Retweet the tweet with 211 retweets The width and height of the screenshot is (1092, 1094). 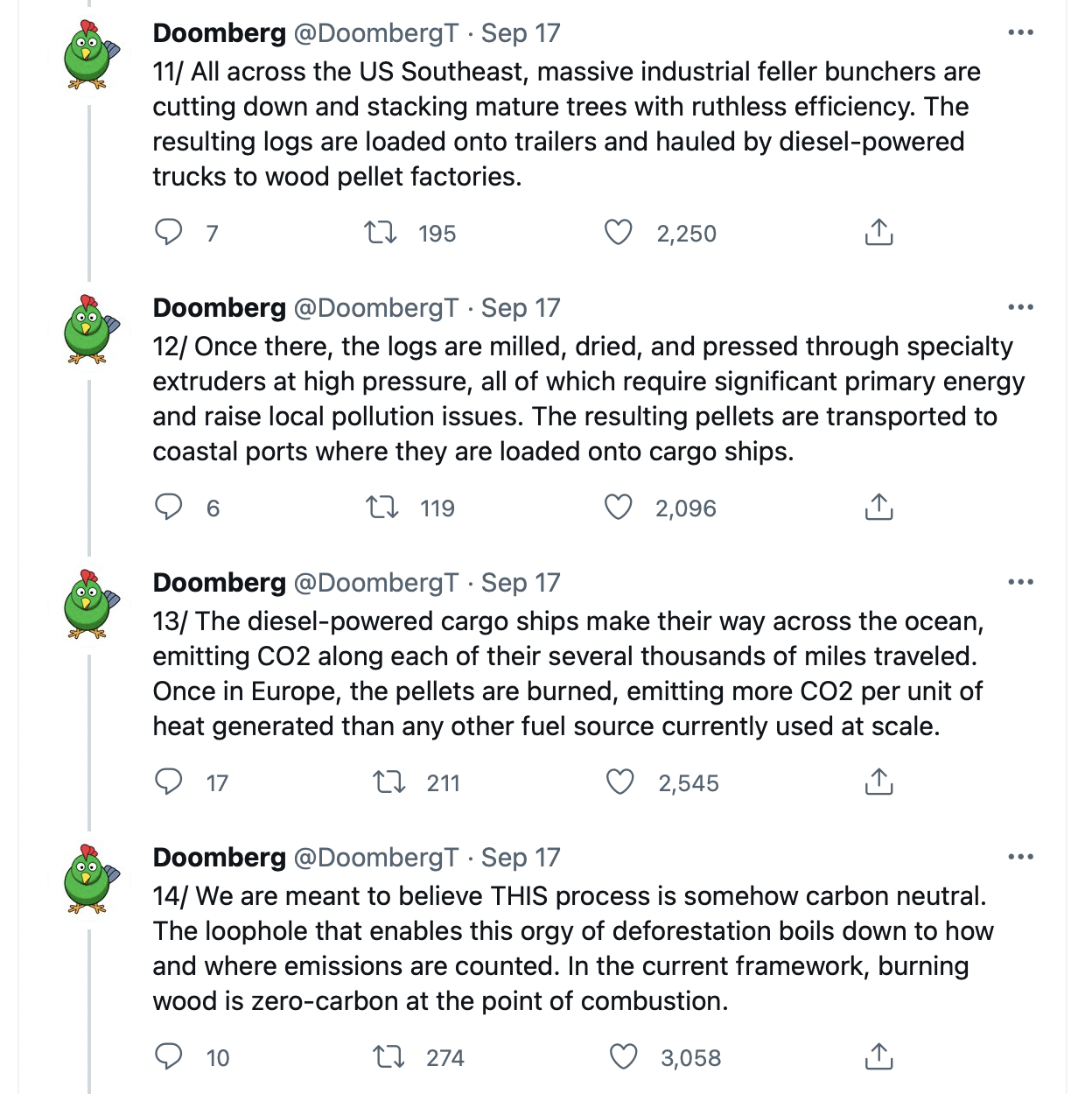pyautogui.click(x=389, y=782)
